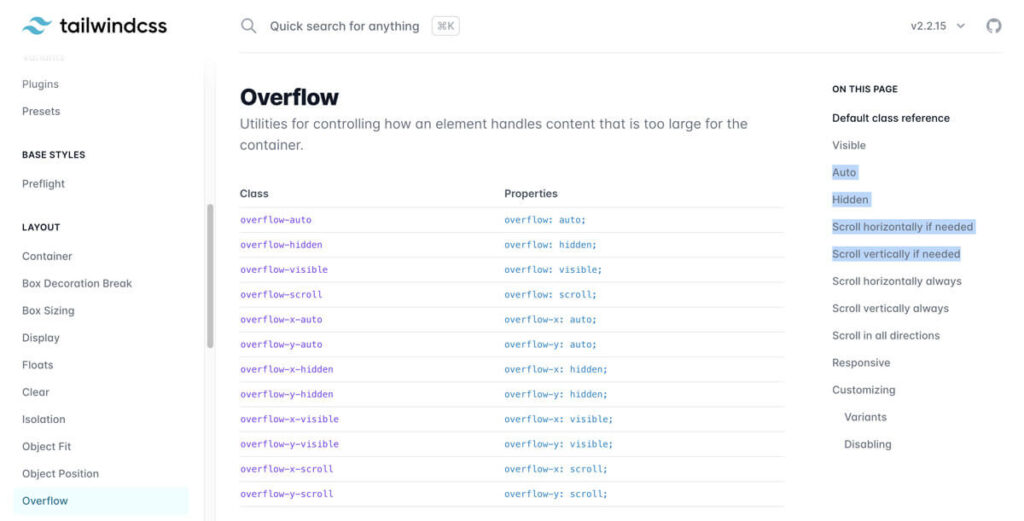
Task: Open the Preflight sidebar page
Action: pyautogui.click(x=43, y=183)
